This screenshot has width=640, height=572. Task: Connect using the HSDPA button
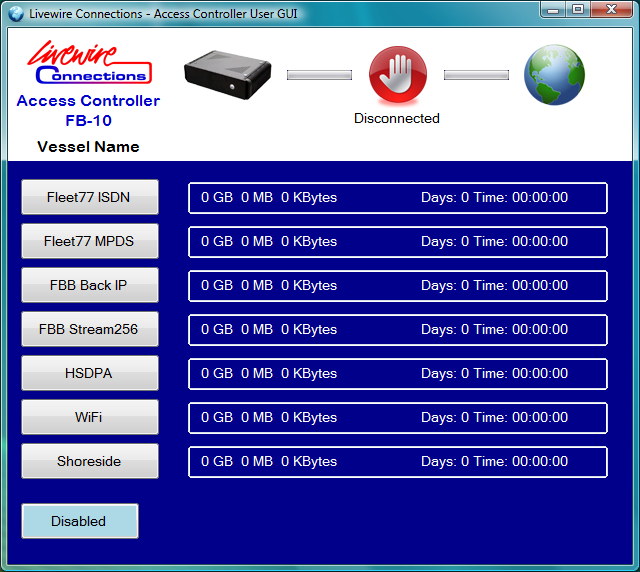[x=90, y=373]
